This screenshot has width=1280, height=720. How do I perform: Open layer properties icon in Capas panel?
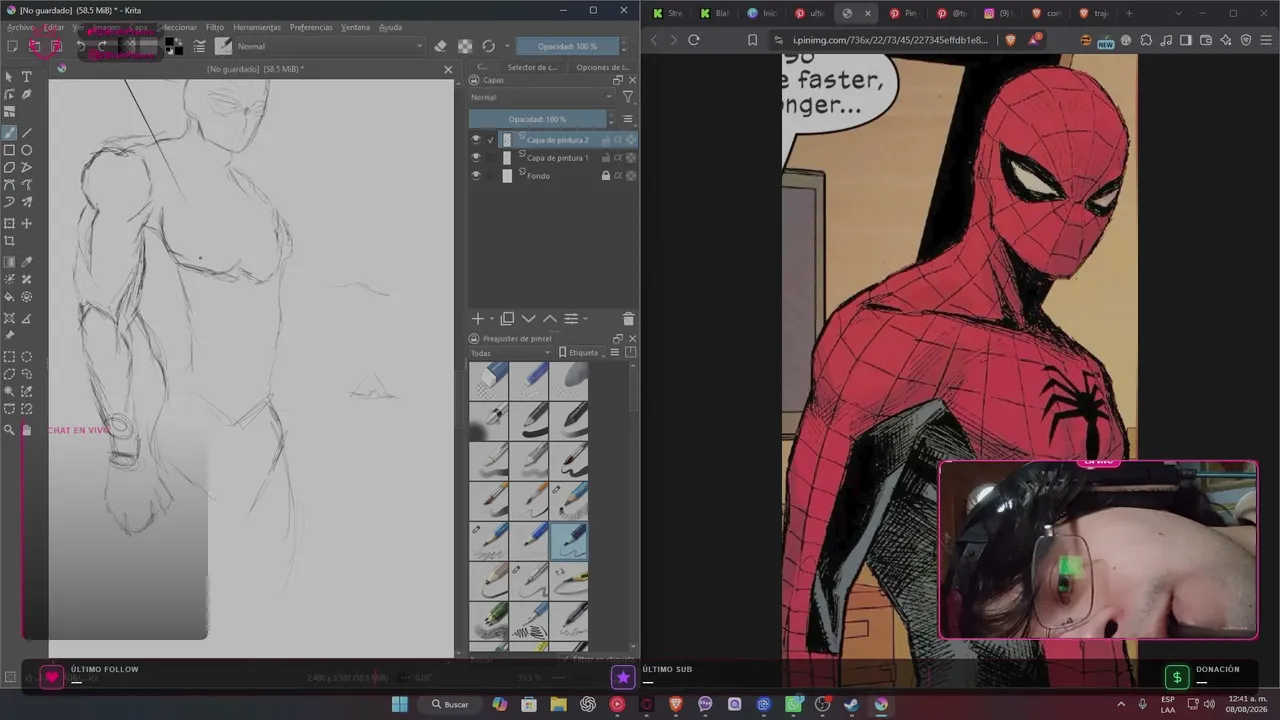pos(571,319)
